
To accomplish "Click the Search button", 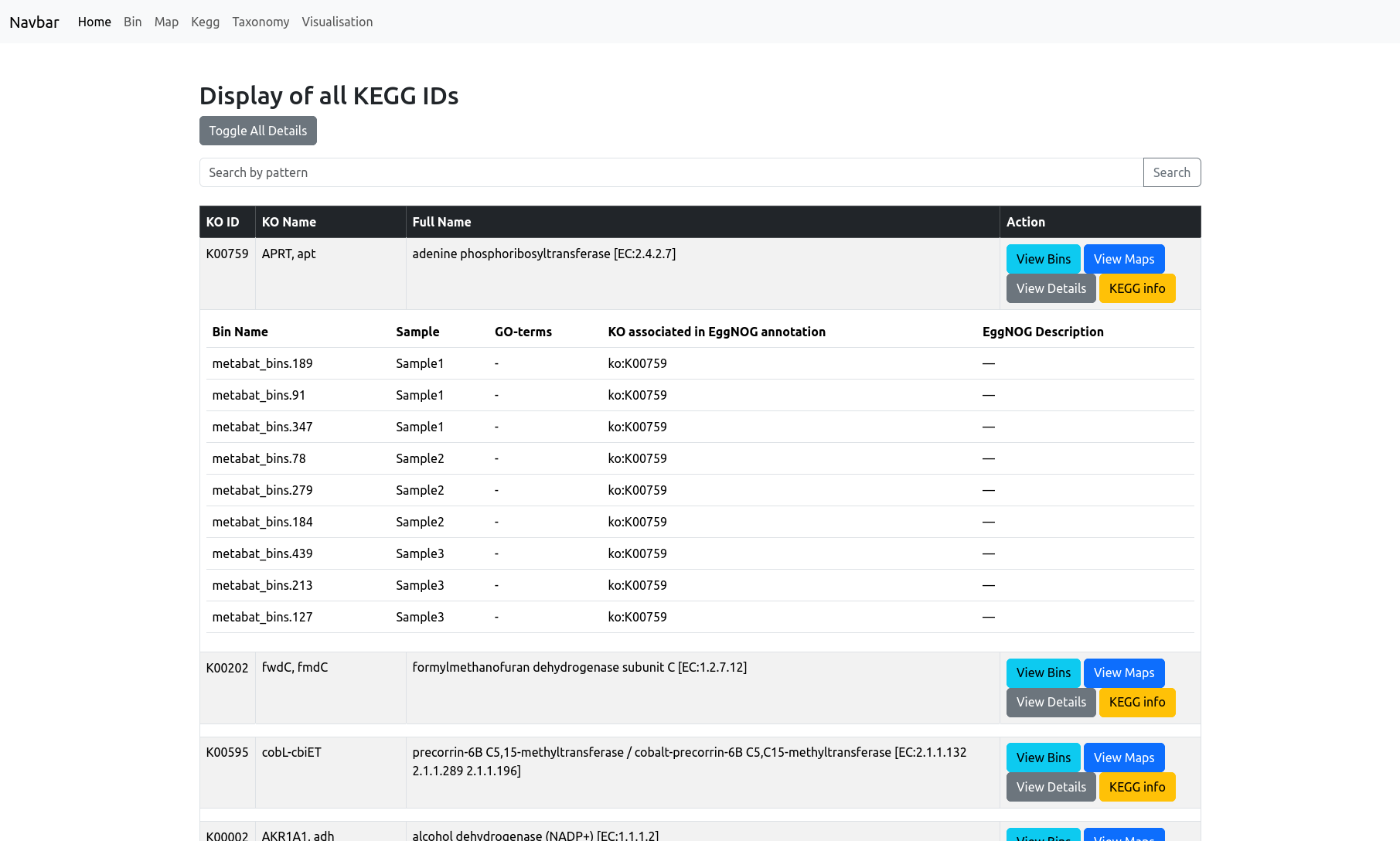I will [1171, 172].
